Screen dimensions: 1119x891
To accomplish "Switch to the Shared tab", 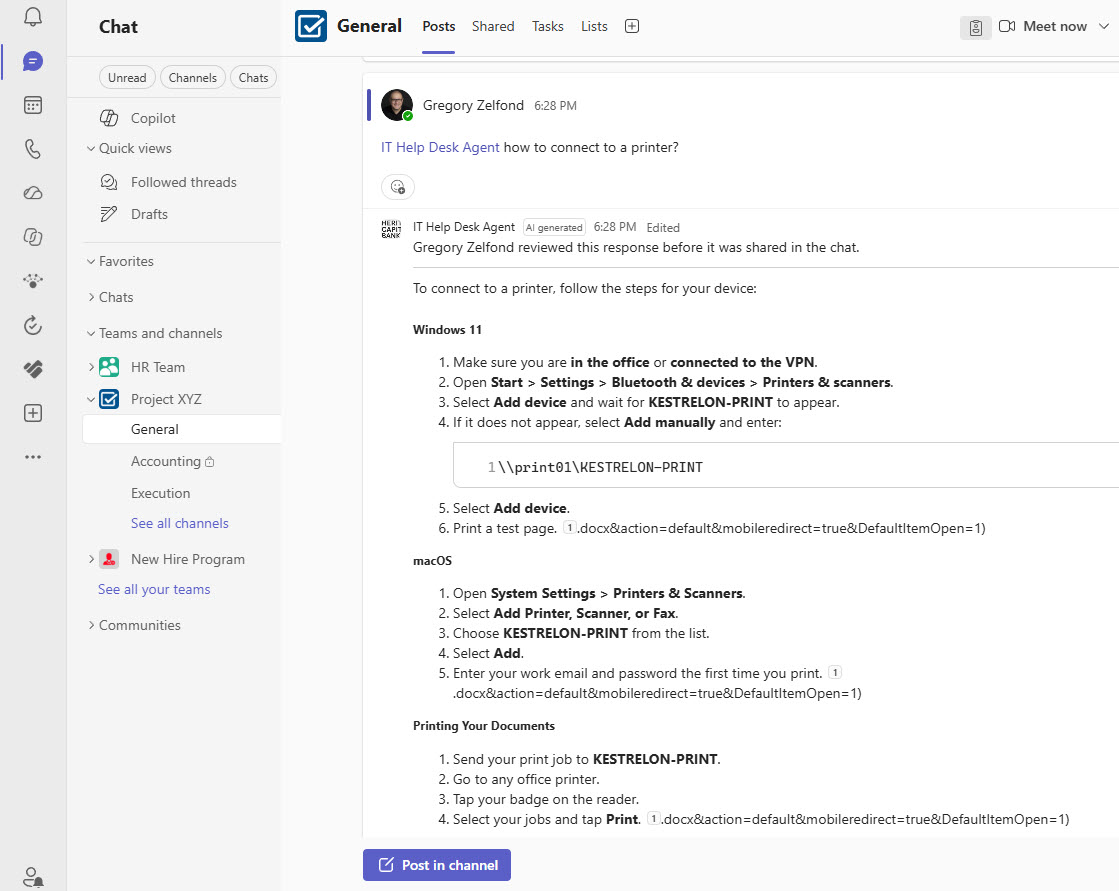I will [493, 26].
